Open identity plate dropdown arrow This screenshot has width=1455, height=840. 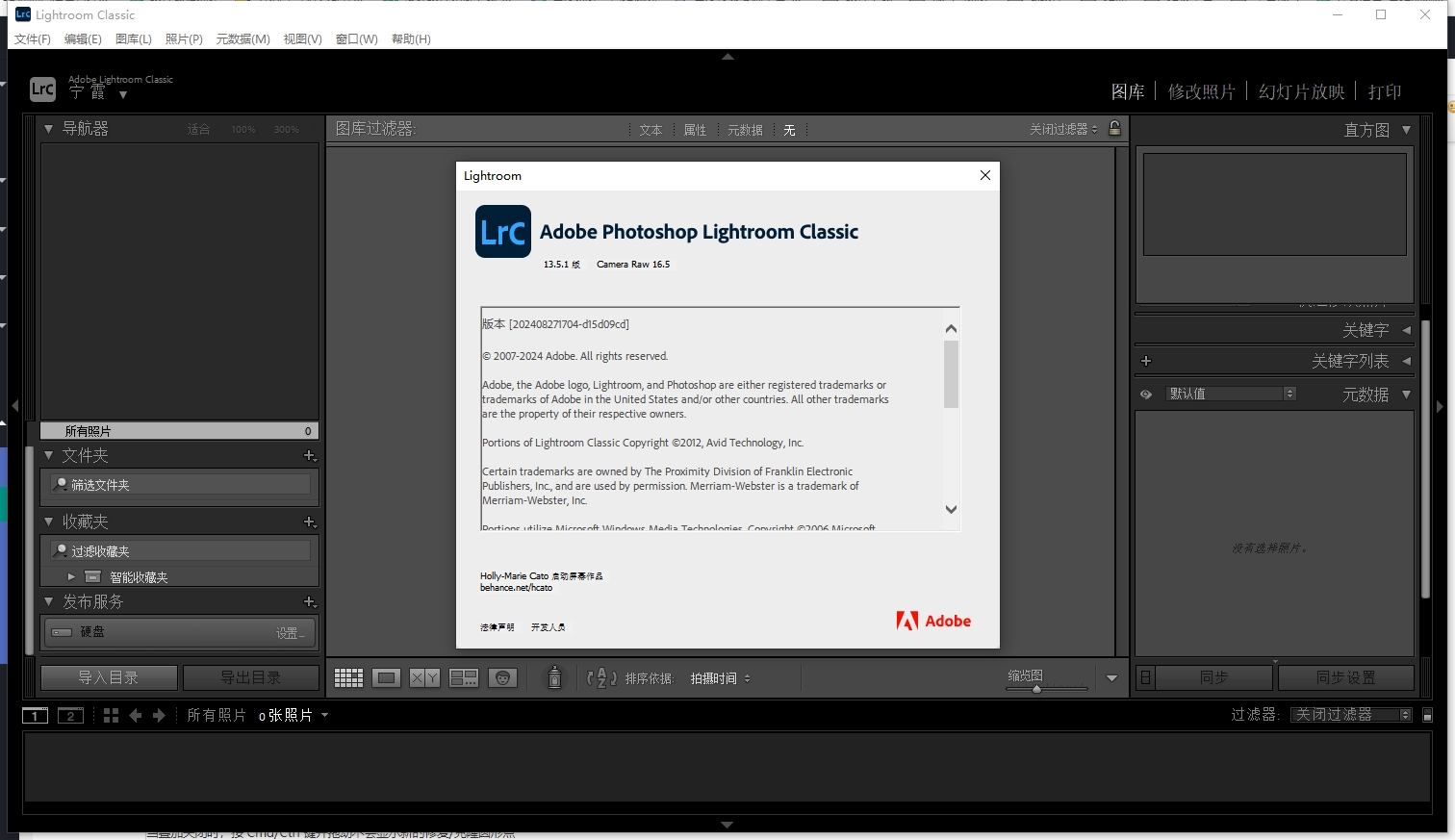(x=123, y=94)
